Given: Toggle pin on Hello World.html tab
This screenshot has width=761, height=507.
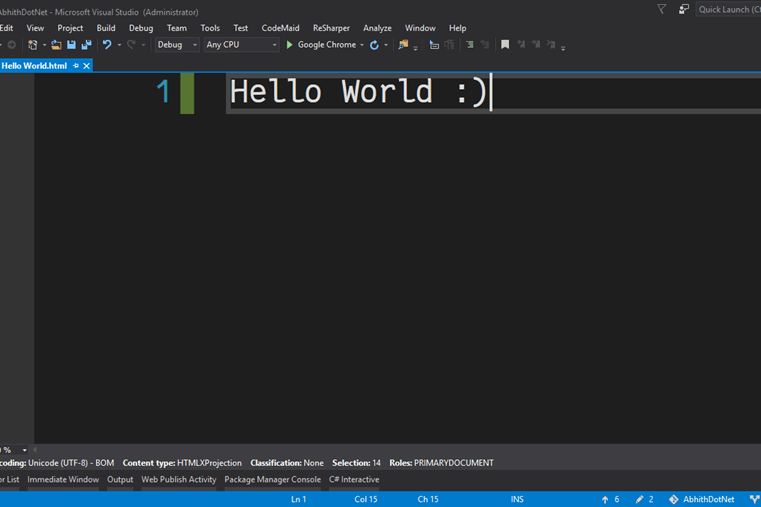Looking at the screenshot, I should tap(75, 66).
